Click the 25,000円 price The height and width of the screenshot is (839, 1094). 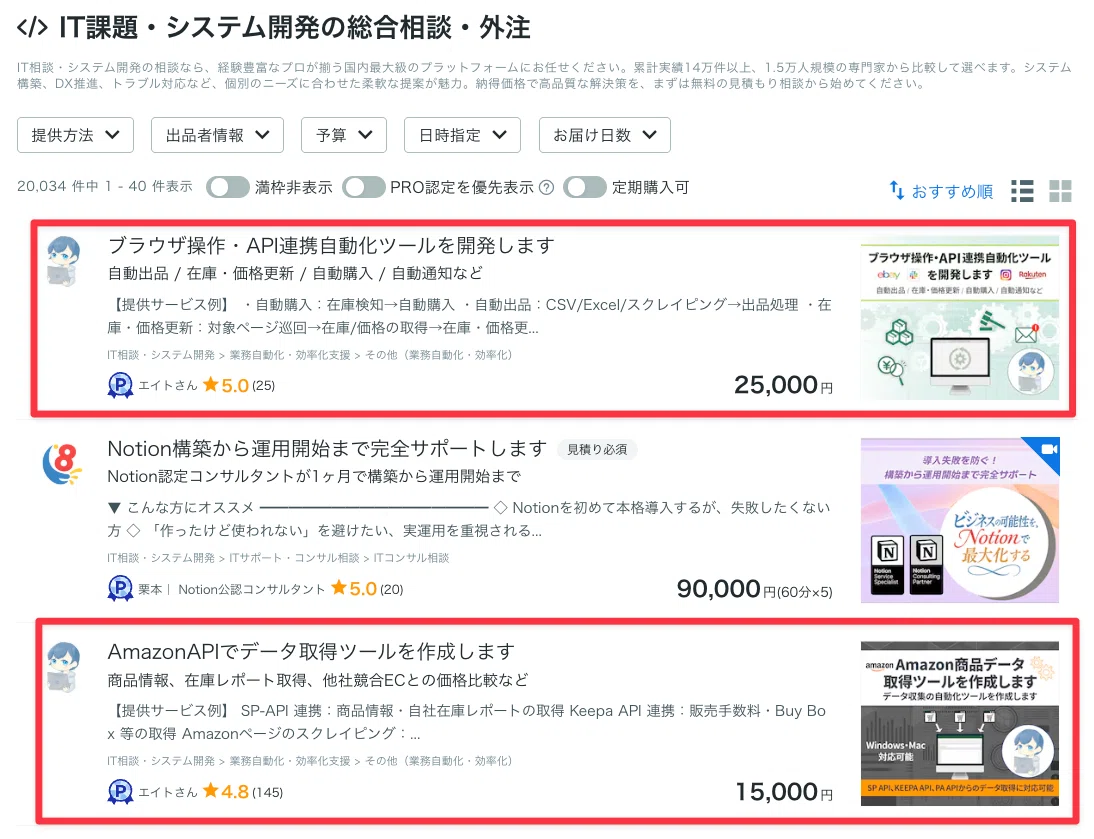coord(783,385)
